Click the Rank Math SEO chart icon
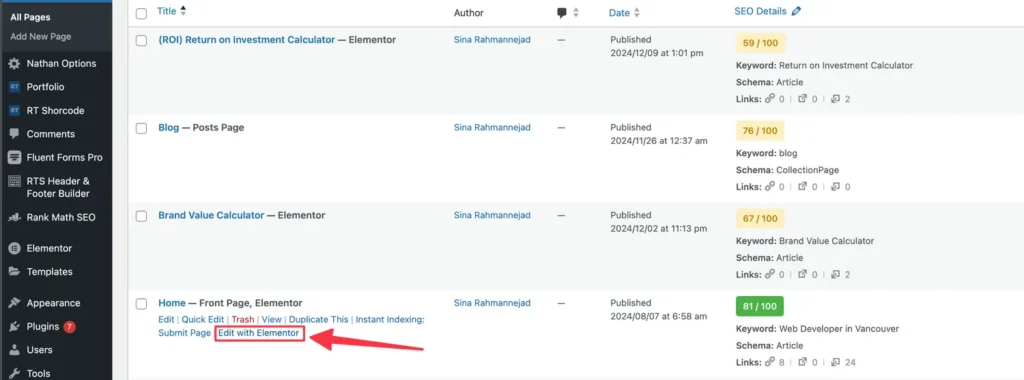This screenshot has width=1024, height=380. [14, 217]
